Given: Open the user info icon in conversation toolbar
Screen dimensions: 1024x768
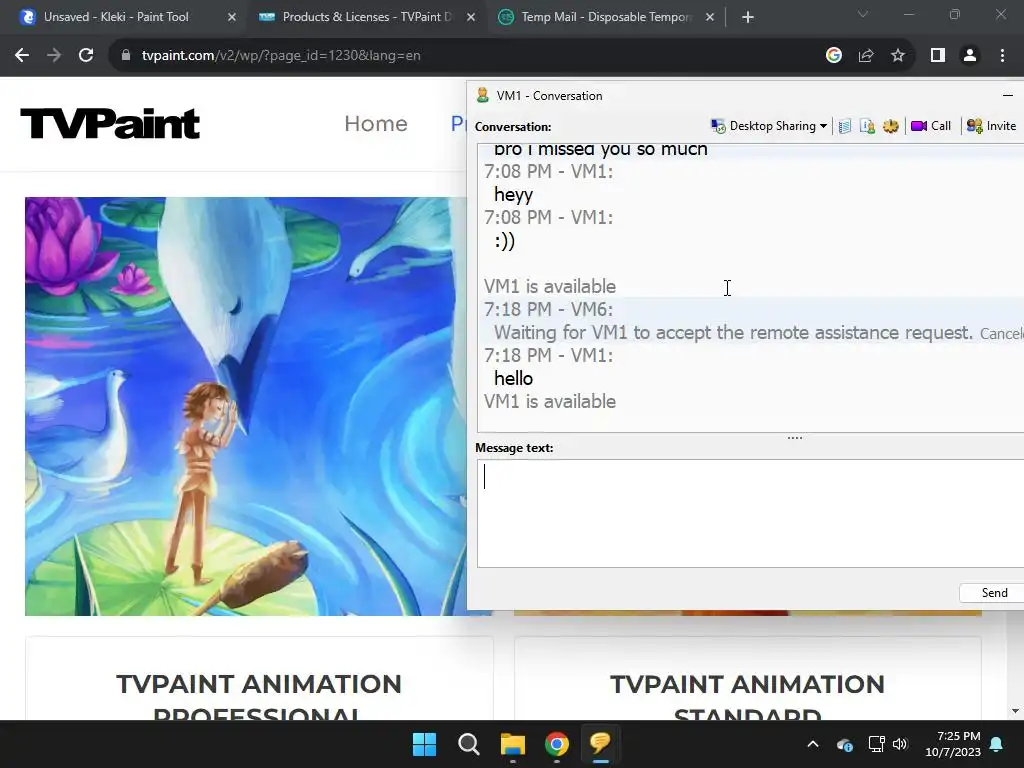Looking at the screenshot, I should tap(867, 126).
